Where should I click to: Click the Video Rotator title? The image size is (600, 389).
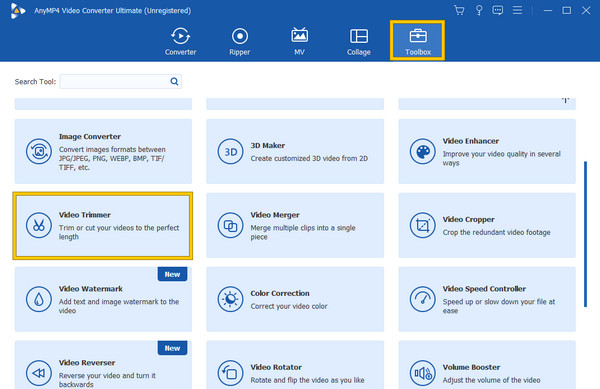point(276,367)
